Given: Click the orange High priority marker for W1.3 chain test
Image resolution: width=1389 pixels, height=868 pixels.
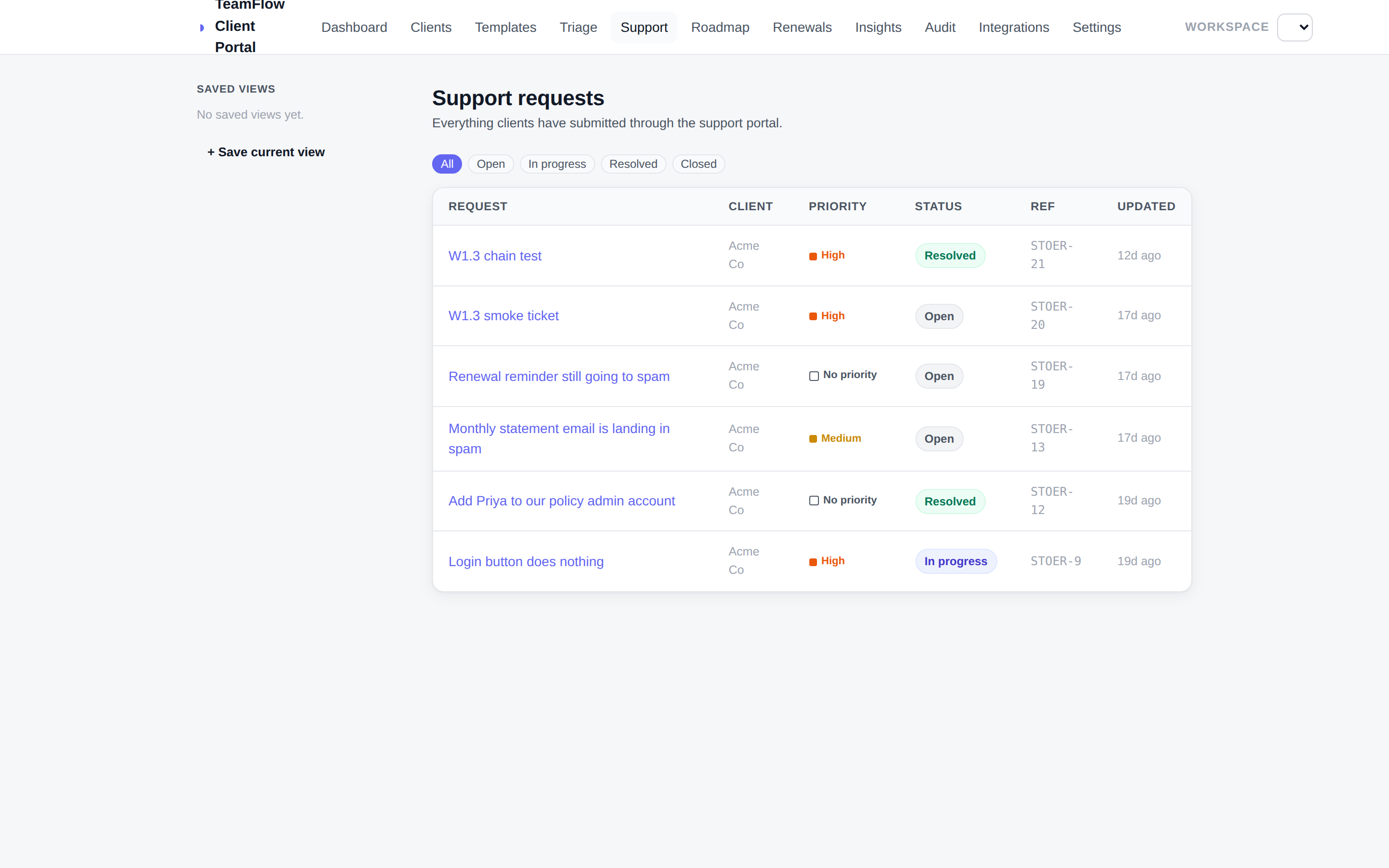Looking at the screenshot, I should [x=813, y=256].
